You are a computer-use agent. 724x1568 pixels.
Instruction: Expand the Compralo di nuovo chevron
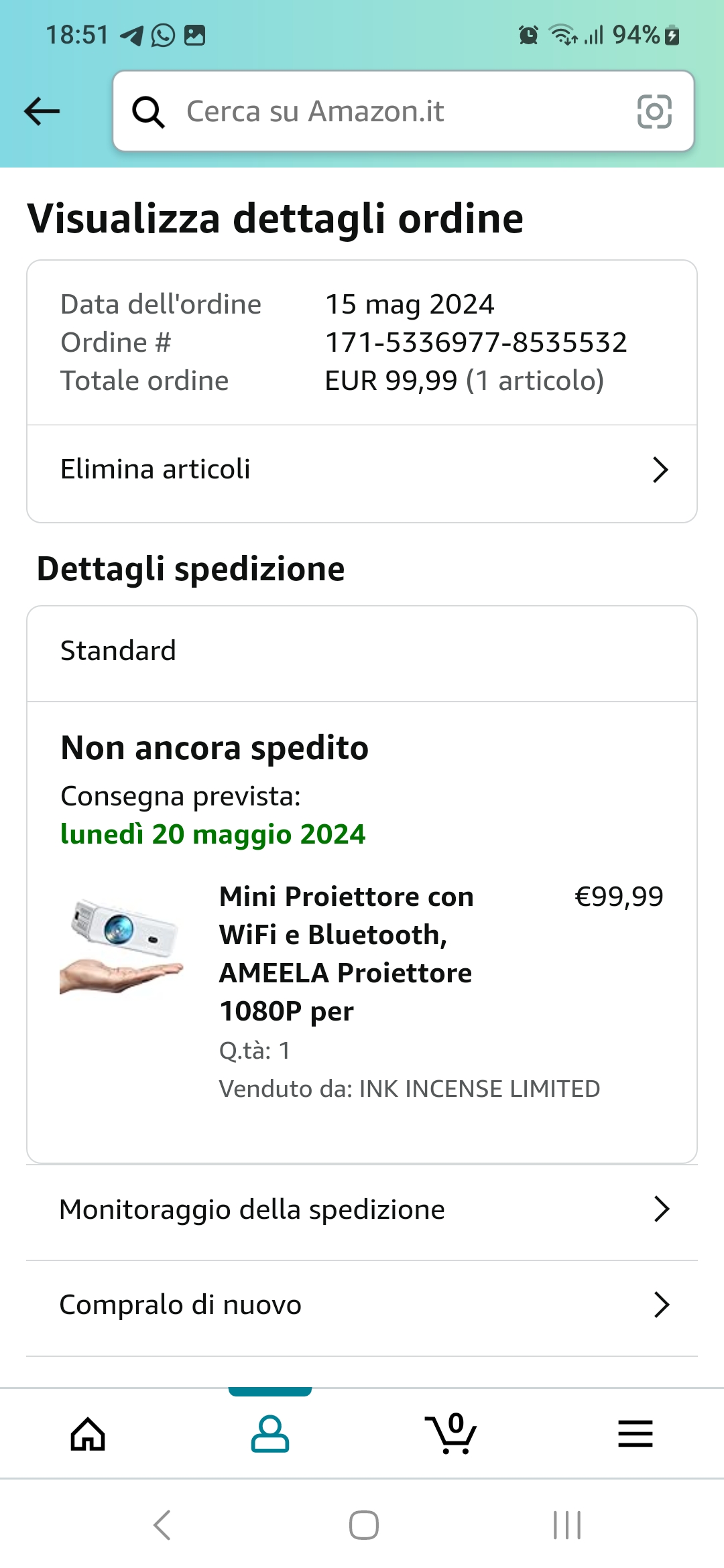(x=662, y=1305)
